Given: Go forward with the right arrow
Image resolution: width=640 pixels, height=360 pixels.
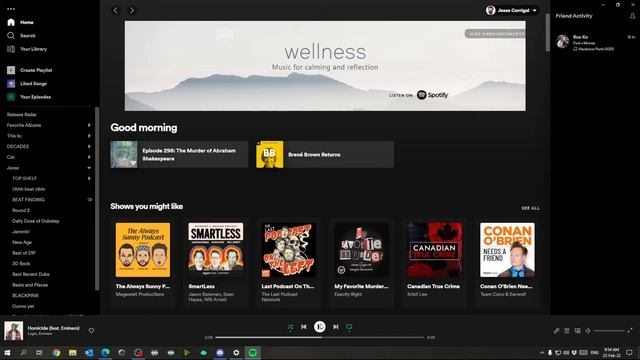Looking at the screenshot, I should coord(132,11).
